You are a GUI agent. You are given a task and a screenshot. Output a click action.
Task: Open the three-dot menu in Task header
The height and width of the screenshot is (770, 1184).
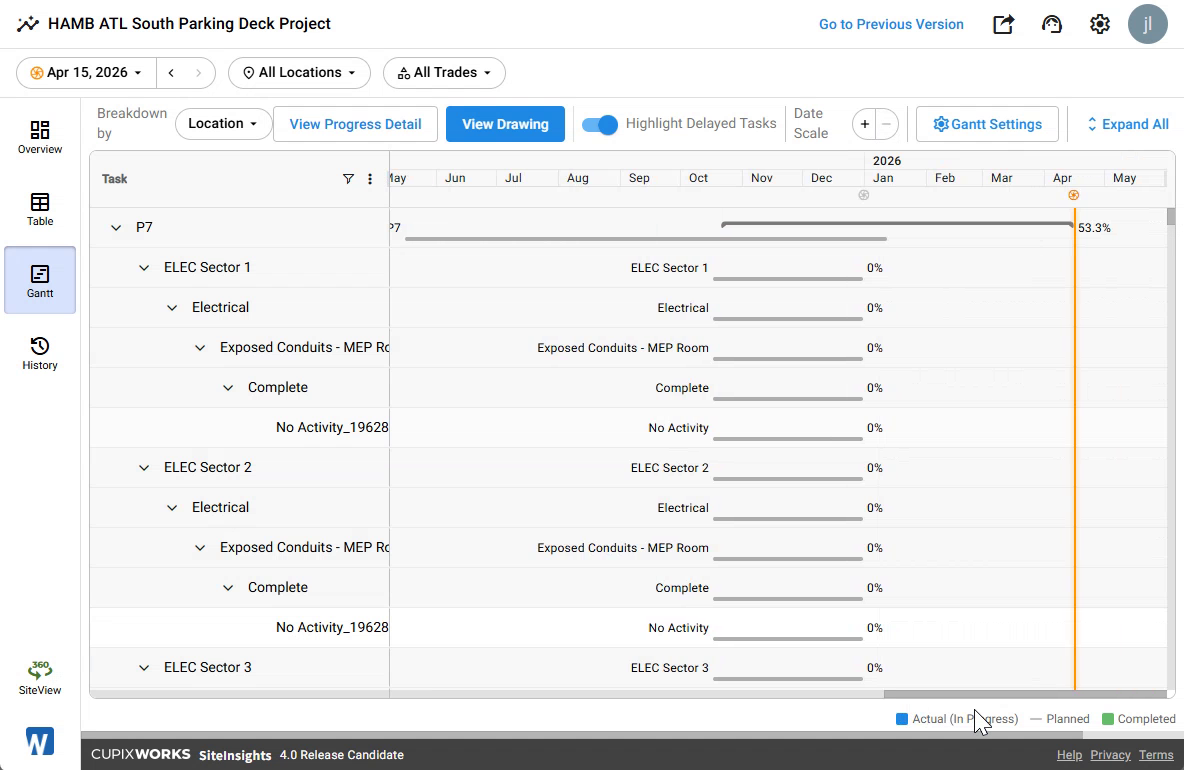[x=370, y=179]
